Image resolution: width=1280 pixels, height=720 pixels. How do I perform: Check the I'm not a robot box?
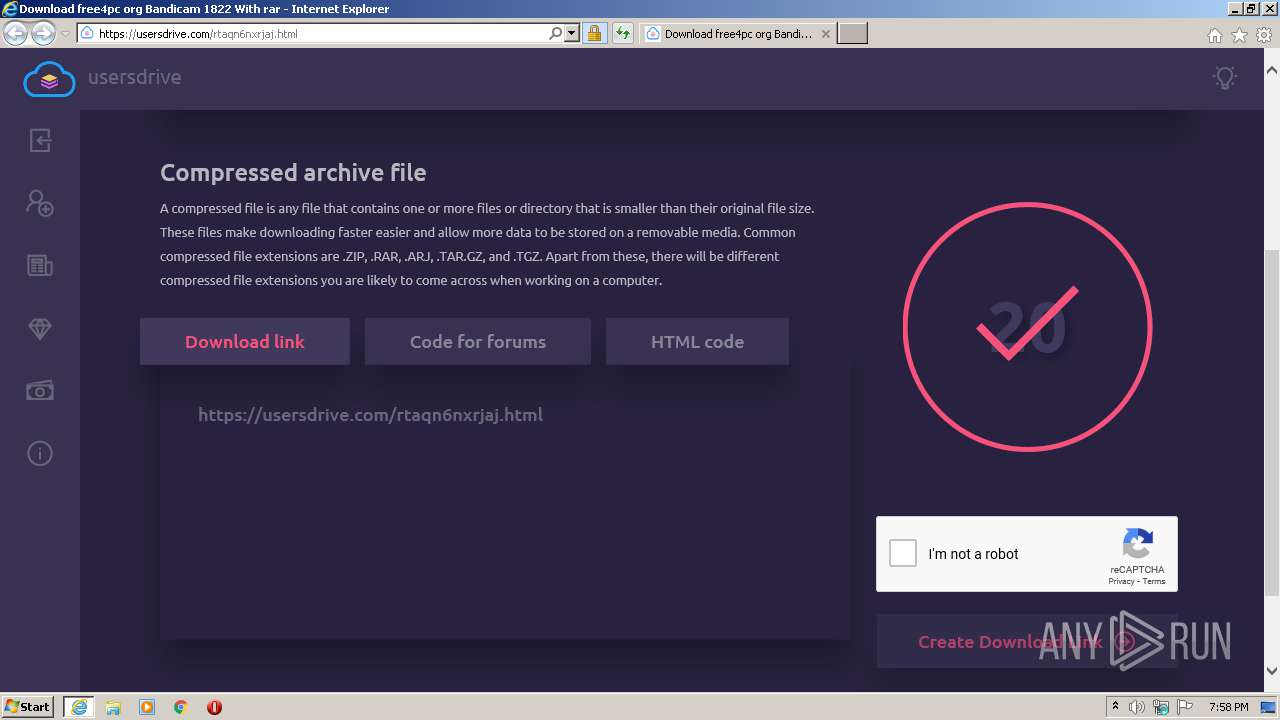click(x=903, y=553)
